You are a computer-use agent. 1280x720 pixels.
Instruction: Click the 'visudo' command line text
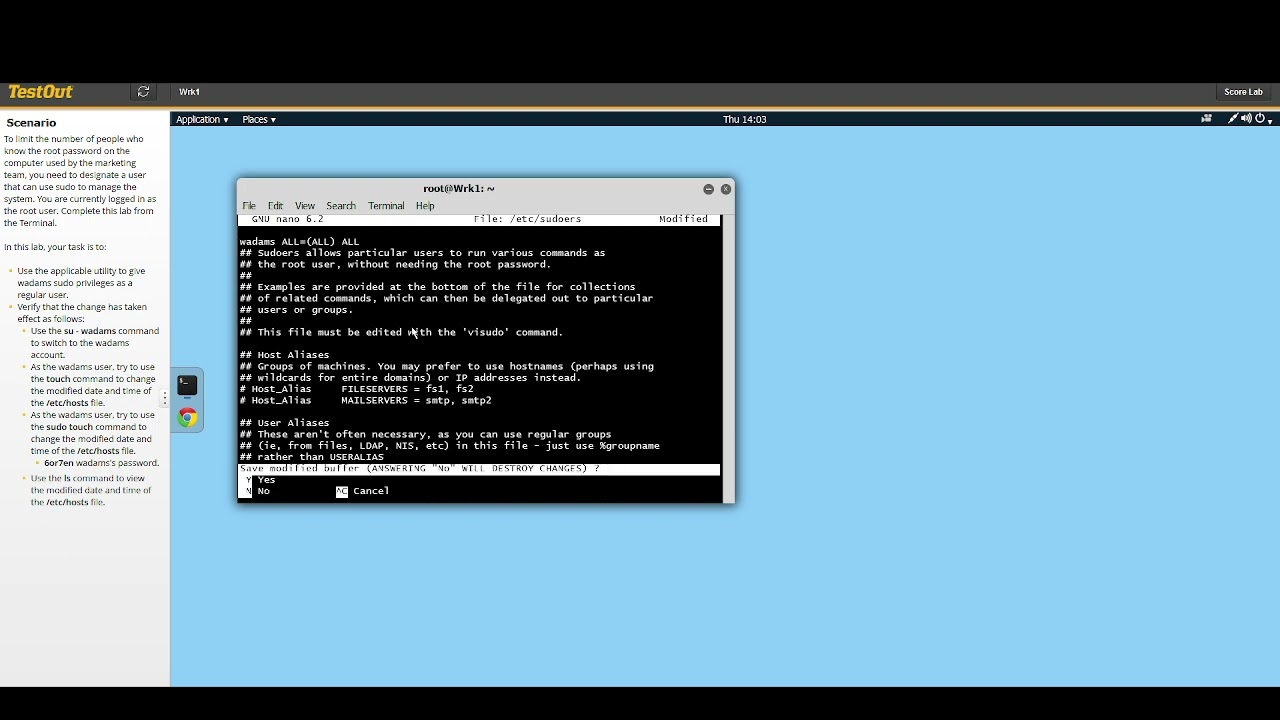click(x=401, y=332)
